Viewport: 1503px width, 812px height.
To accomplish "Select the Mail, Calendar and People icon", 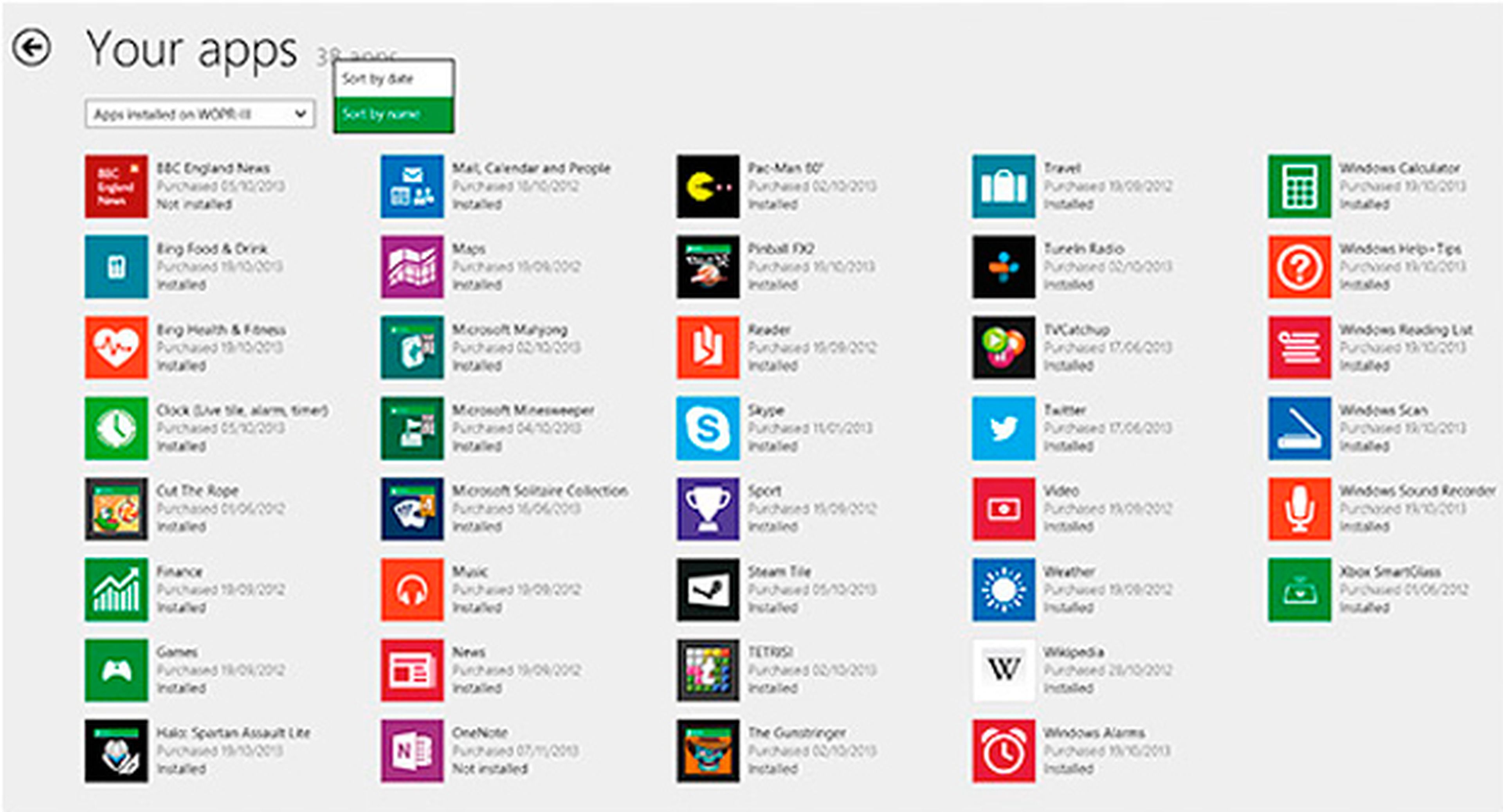I will 412,187.
